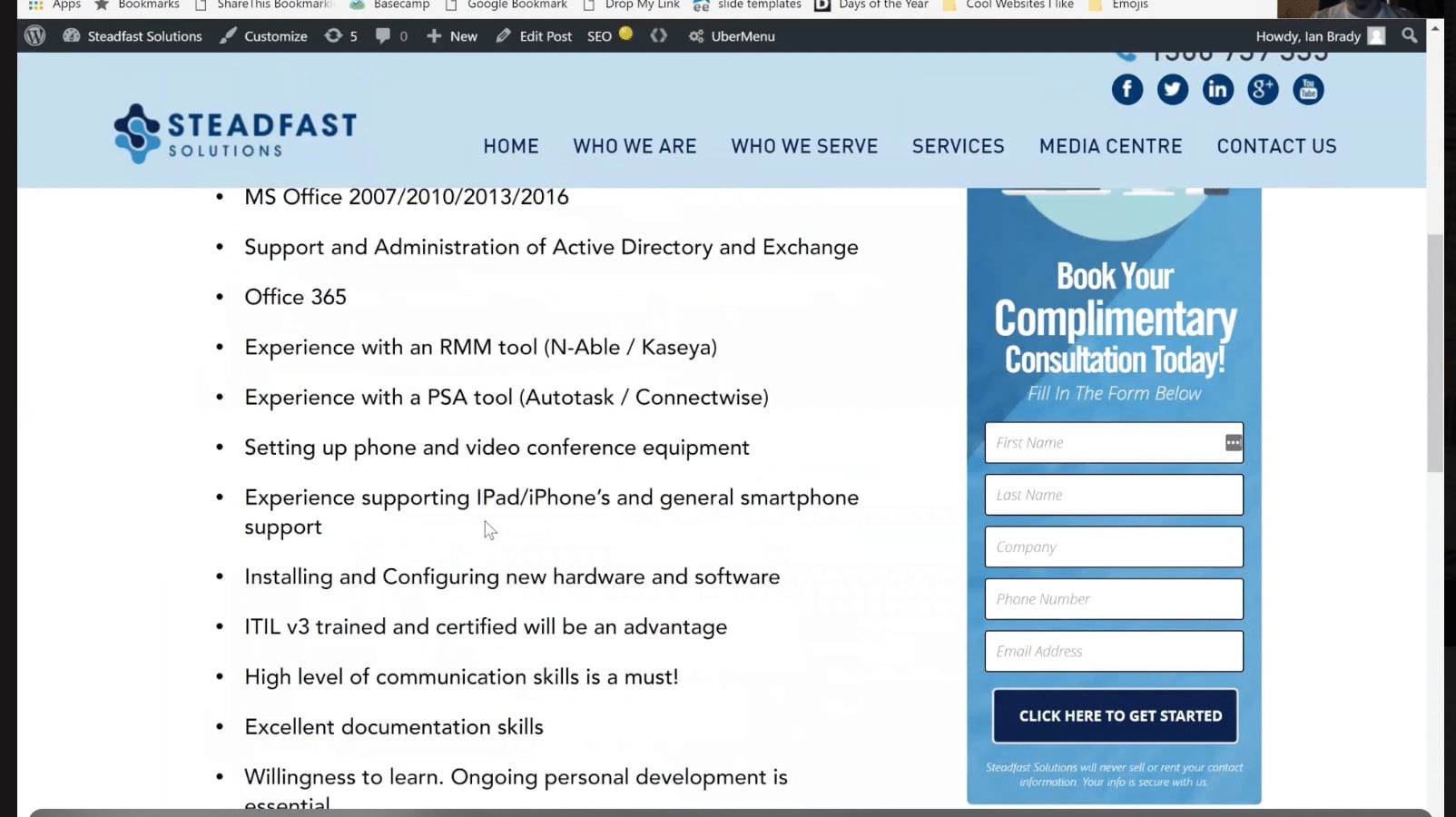Click the Steadfast Solutions logo
1456x817 pixels.
coord(235,133)
